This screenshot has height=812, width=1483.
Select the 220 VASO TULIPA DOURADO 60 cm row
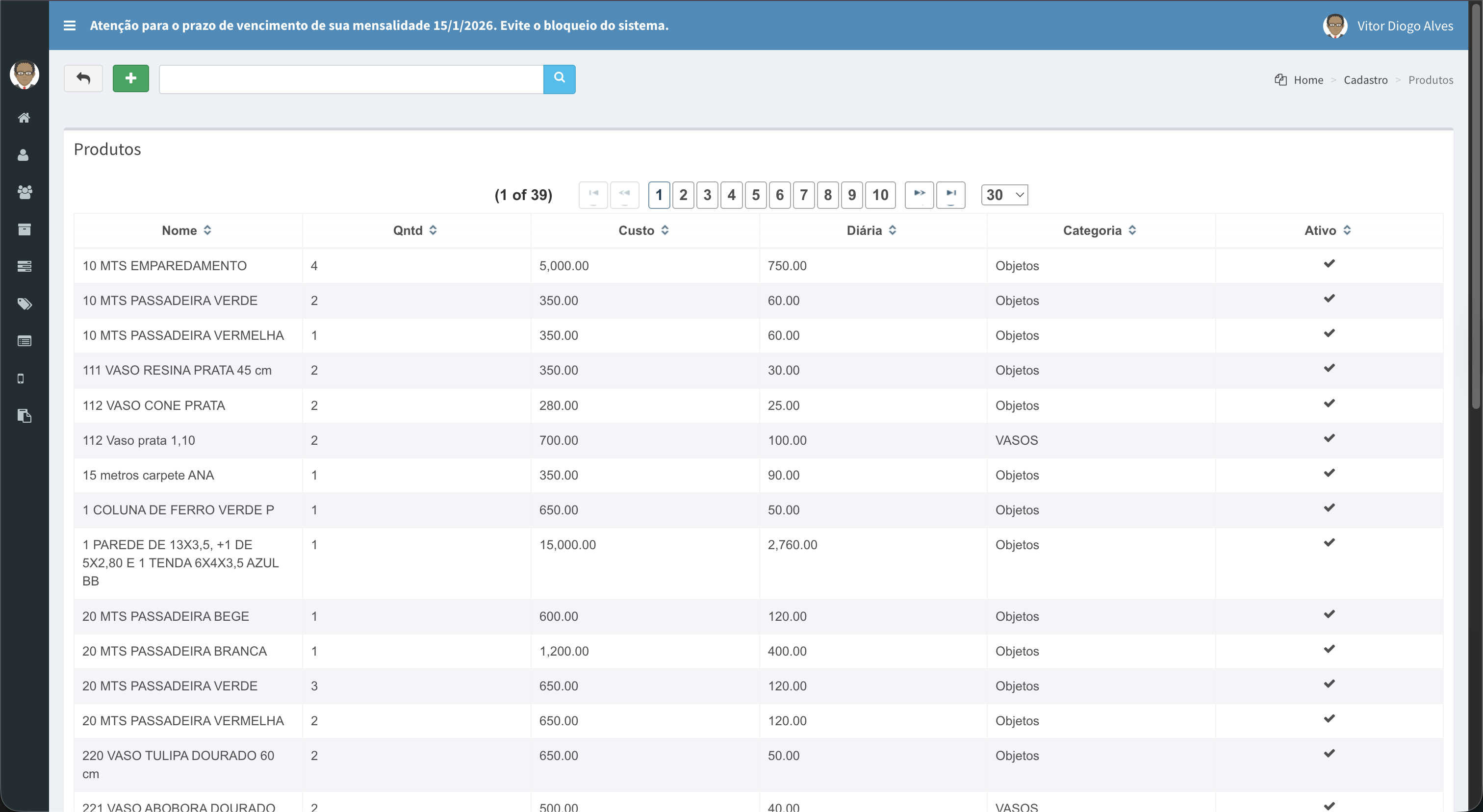758,765
